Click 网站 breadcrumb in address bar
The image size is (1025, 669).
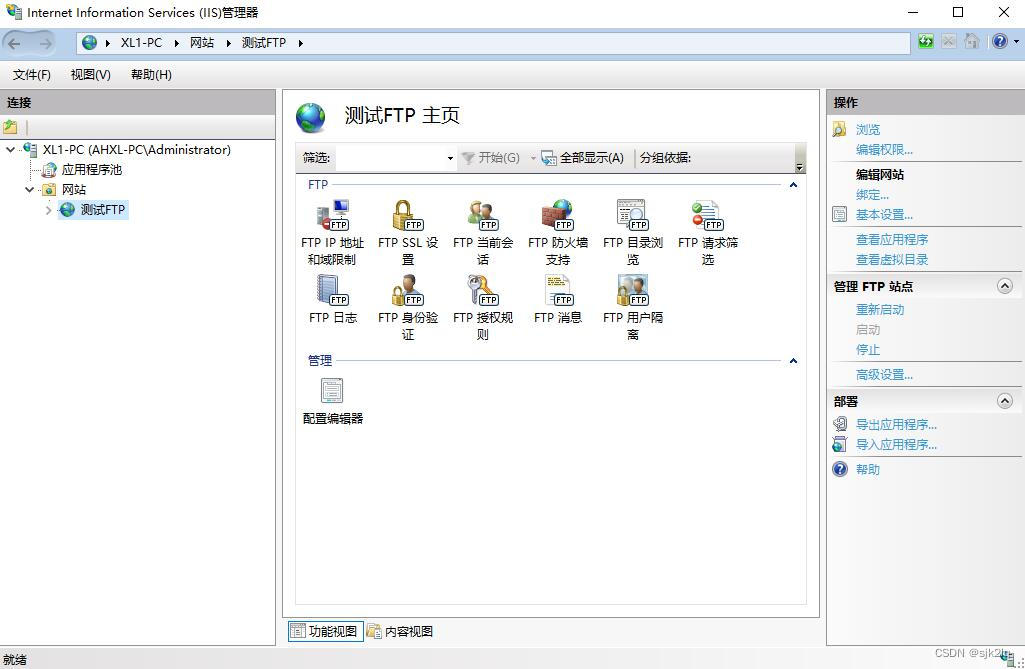click(202, 43)
